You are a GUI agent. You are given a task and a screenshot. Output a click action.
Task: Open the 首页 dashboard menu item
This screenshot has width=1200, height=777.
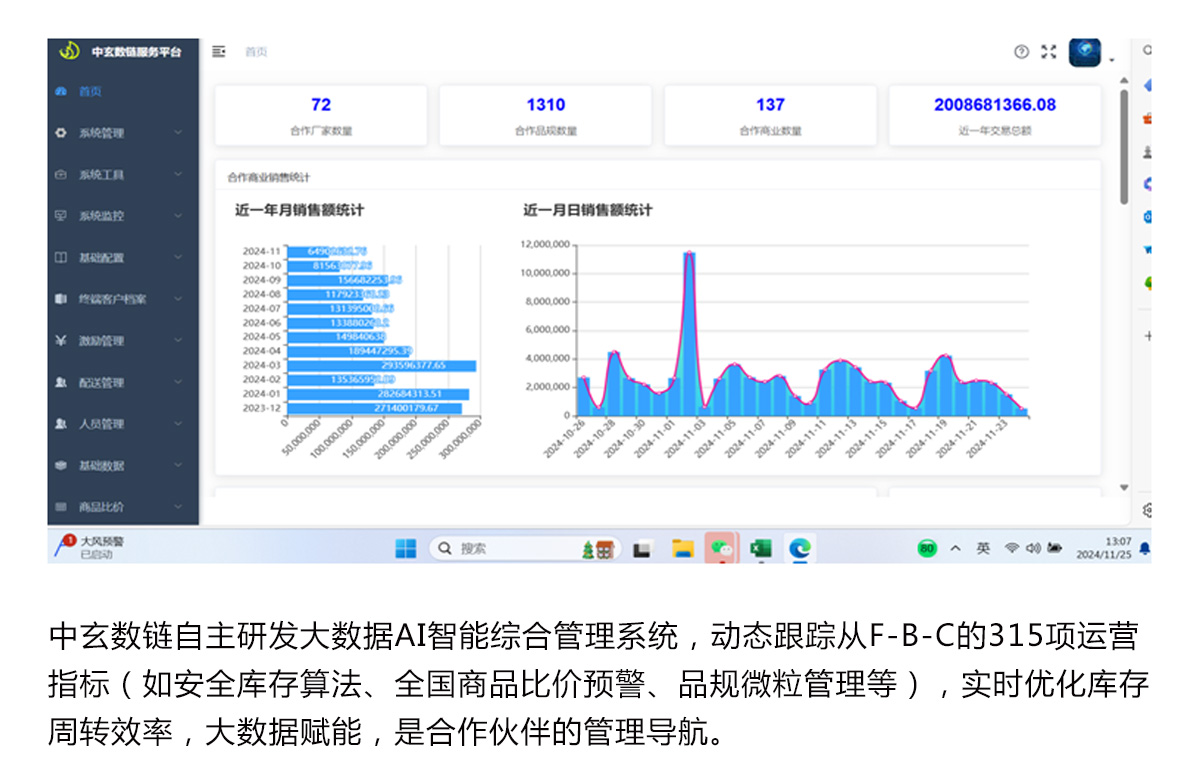pos(122,92)
